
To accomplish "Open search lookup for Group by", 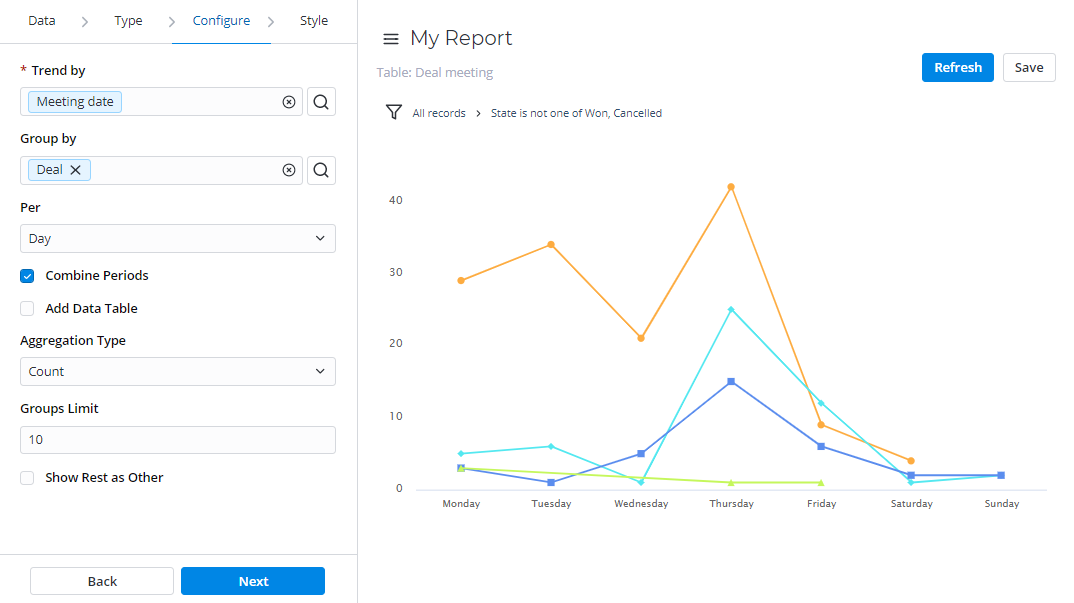I will [x=321, y=170].
